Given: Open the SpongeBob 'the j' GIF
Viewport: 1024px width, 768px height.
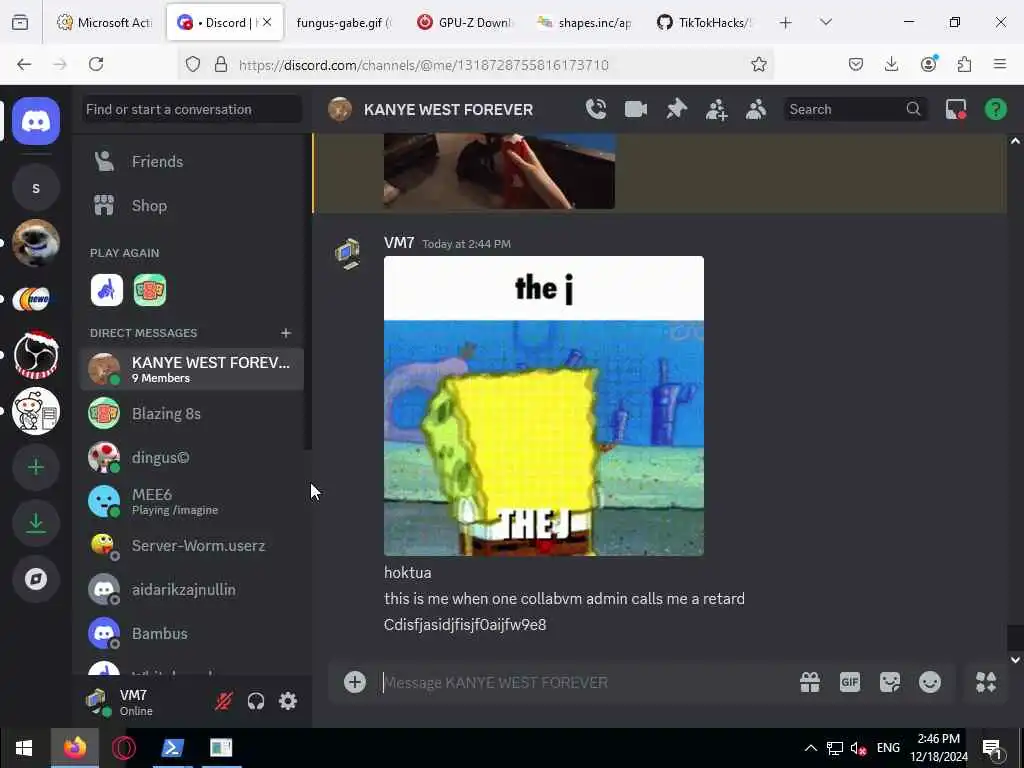Looking at the screenshot, I should 544,406.
